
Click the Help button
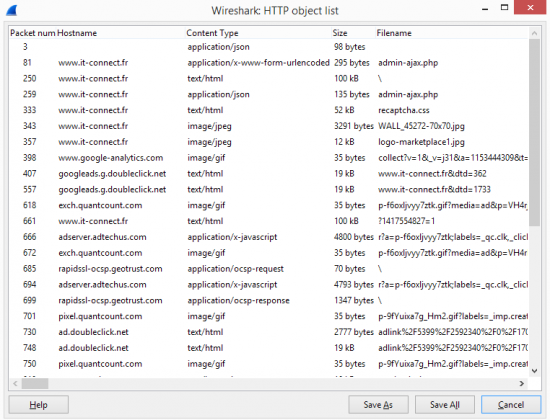pyautogui.click(x=39, y=405)
